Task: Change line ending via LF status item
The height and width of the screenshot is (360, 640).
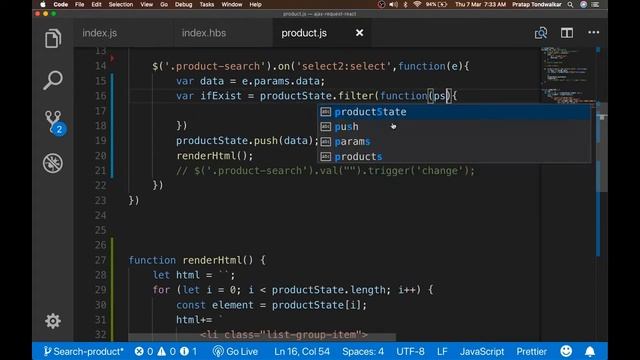Action: (442, 351)
